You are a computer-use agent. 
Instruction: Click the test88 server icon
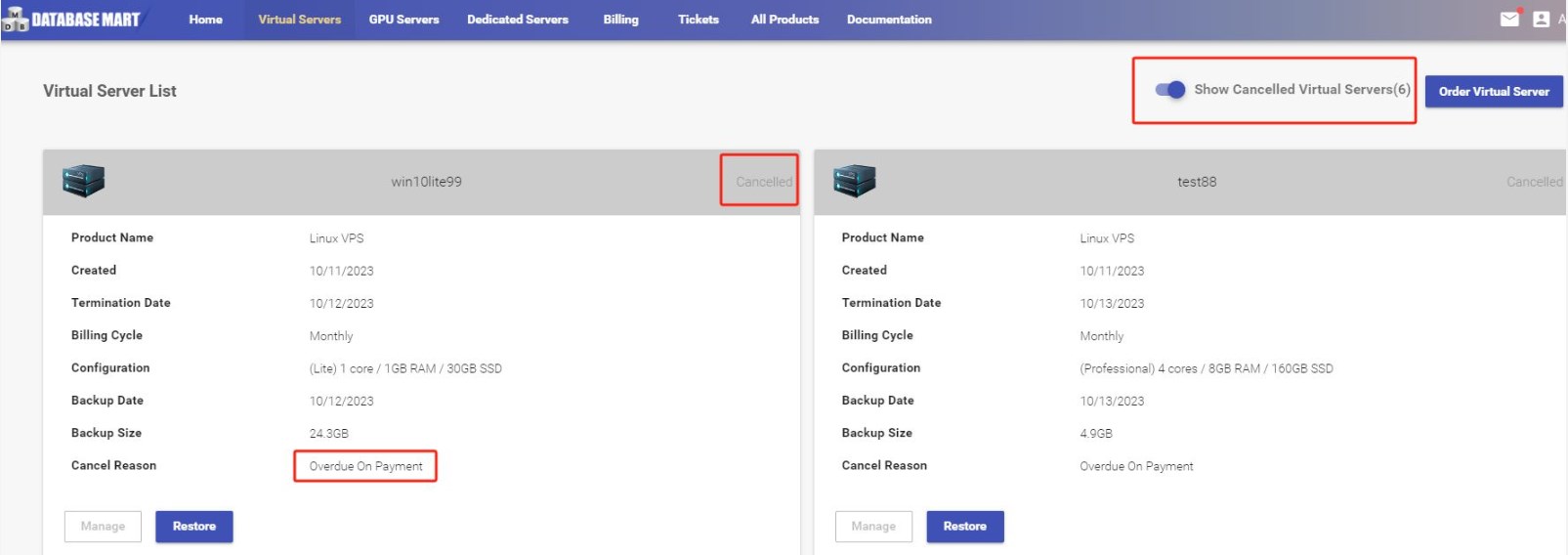click(x=854, y=181)
